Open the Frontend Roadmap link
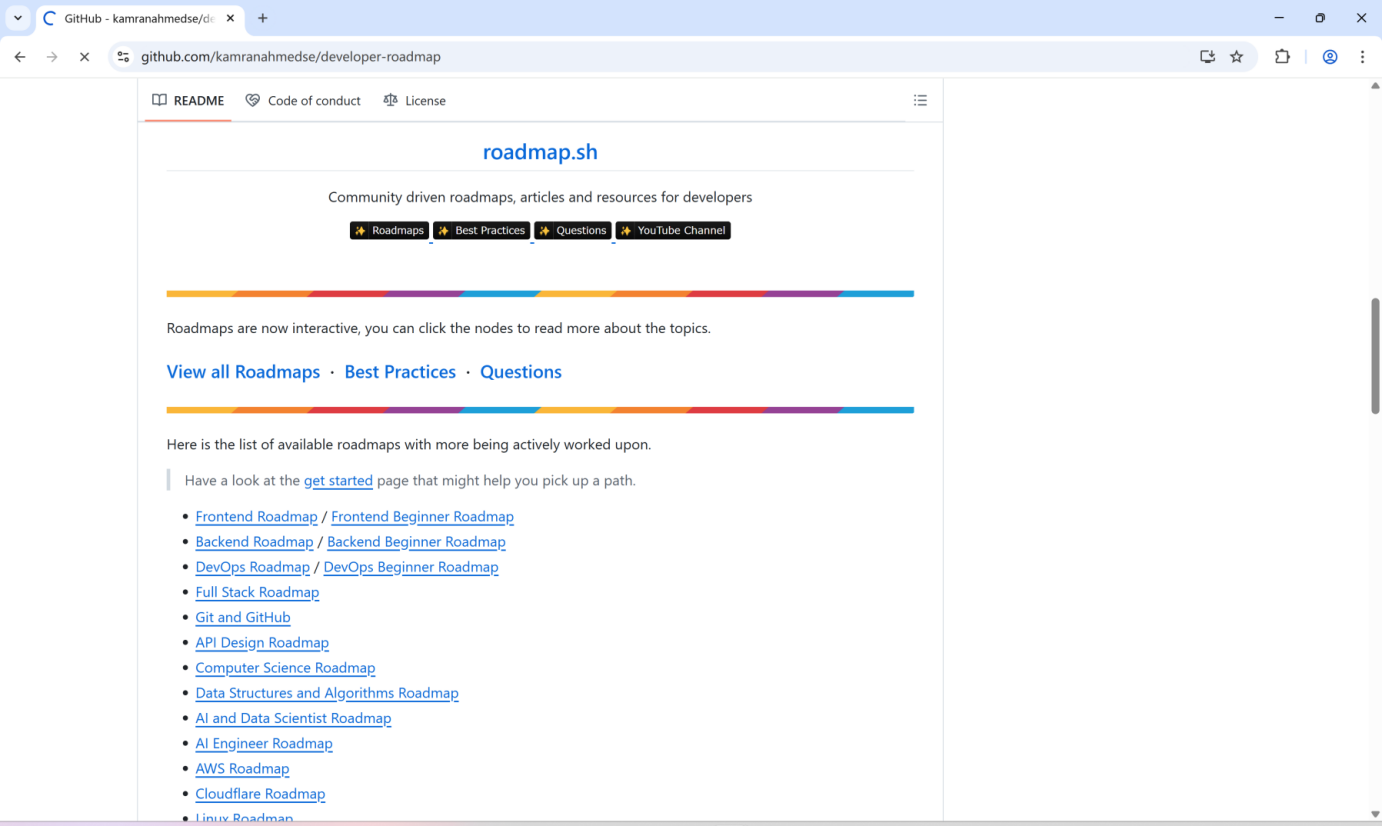The width and height of the screenshot is (1382, 826). (256, 517)
